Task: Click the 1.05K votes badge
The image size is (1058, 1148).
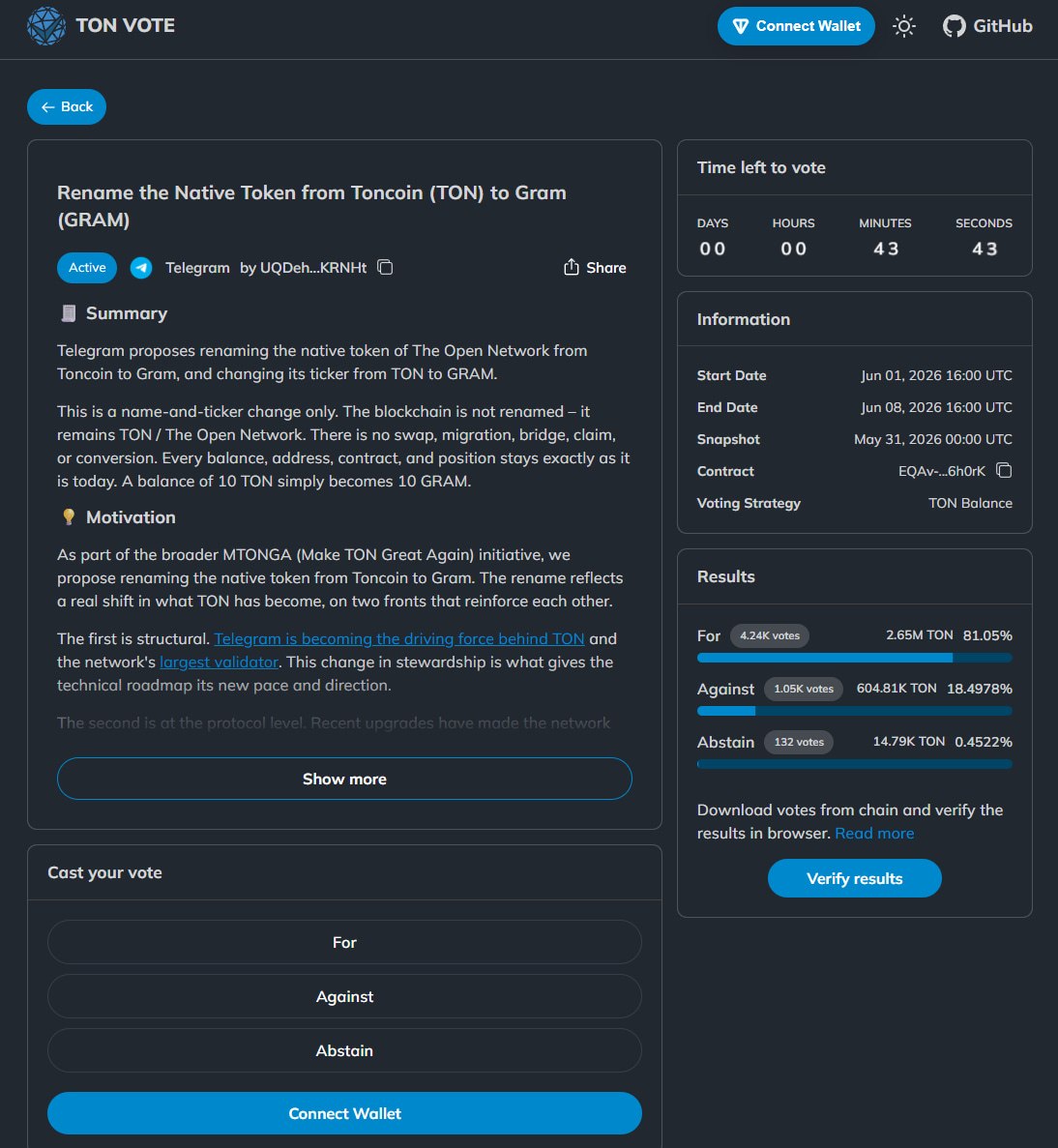Action: (x=804, y=689)
